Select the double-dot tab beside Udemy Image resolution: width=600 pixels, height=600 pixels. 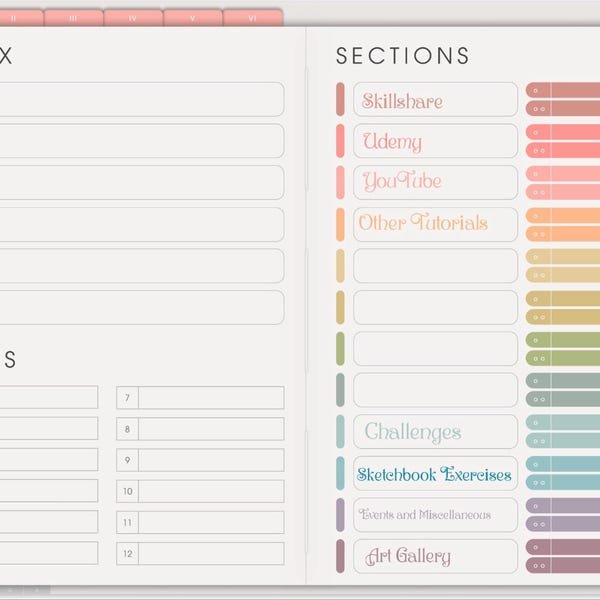click(563, 150)
